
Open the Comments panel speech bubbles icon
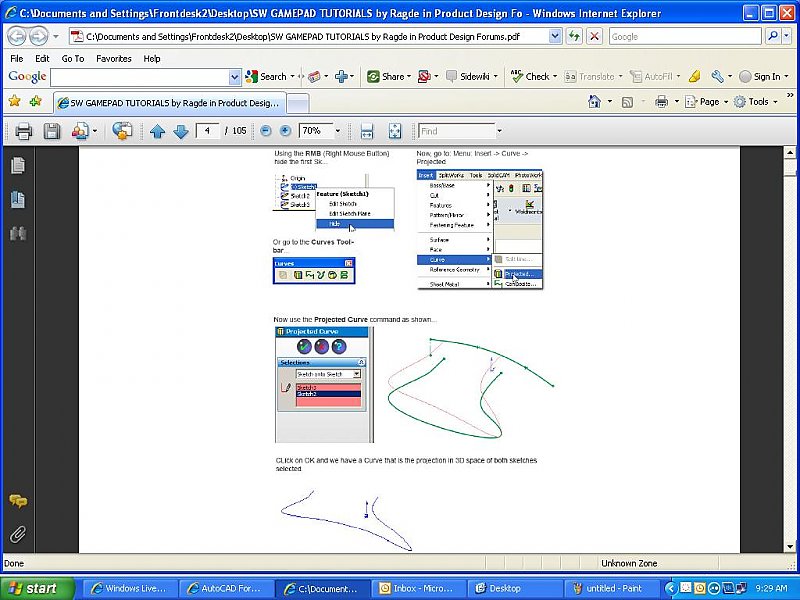pyautogui.click(x=18, y=501)
